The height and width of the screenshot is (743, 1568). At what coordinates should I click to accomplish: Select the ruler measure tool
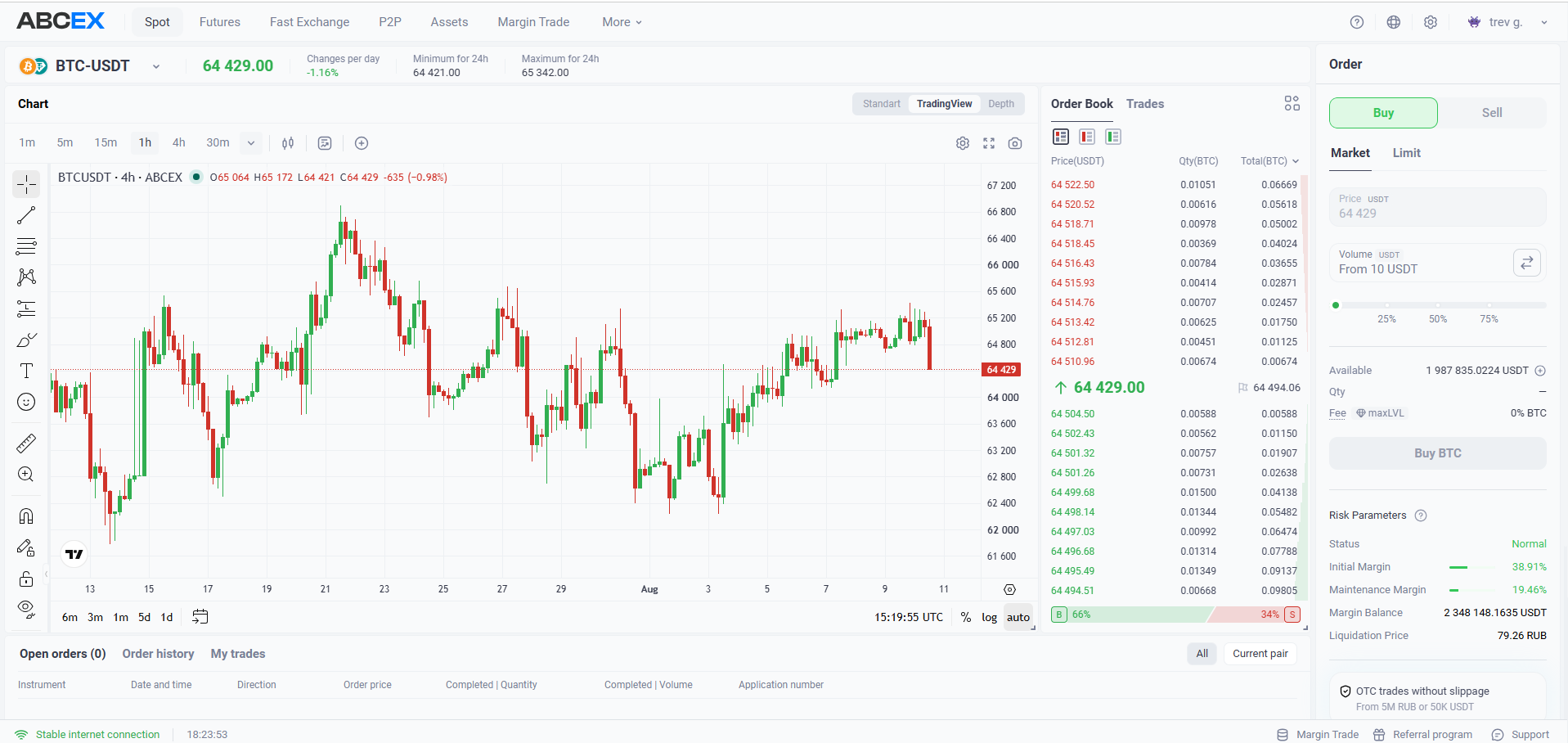pos(26,444)
